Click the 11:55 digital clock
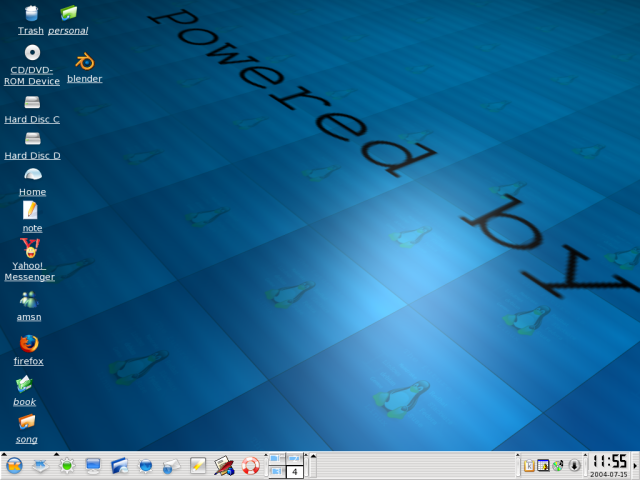 pos(609,461)
